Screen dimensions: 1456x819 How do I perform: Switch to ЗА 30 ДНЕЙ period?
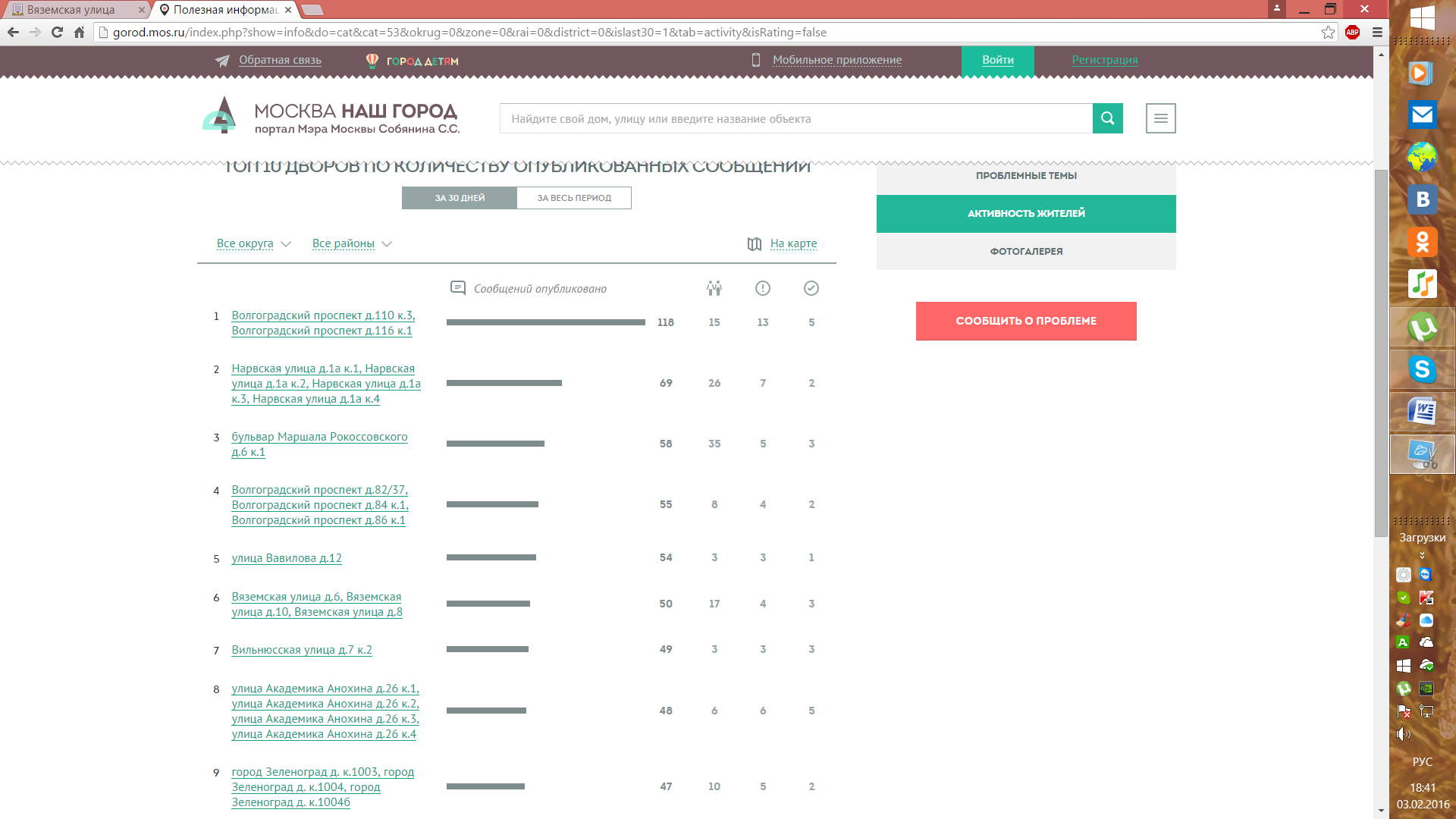tap(460, 198)
